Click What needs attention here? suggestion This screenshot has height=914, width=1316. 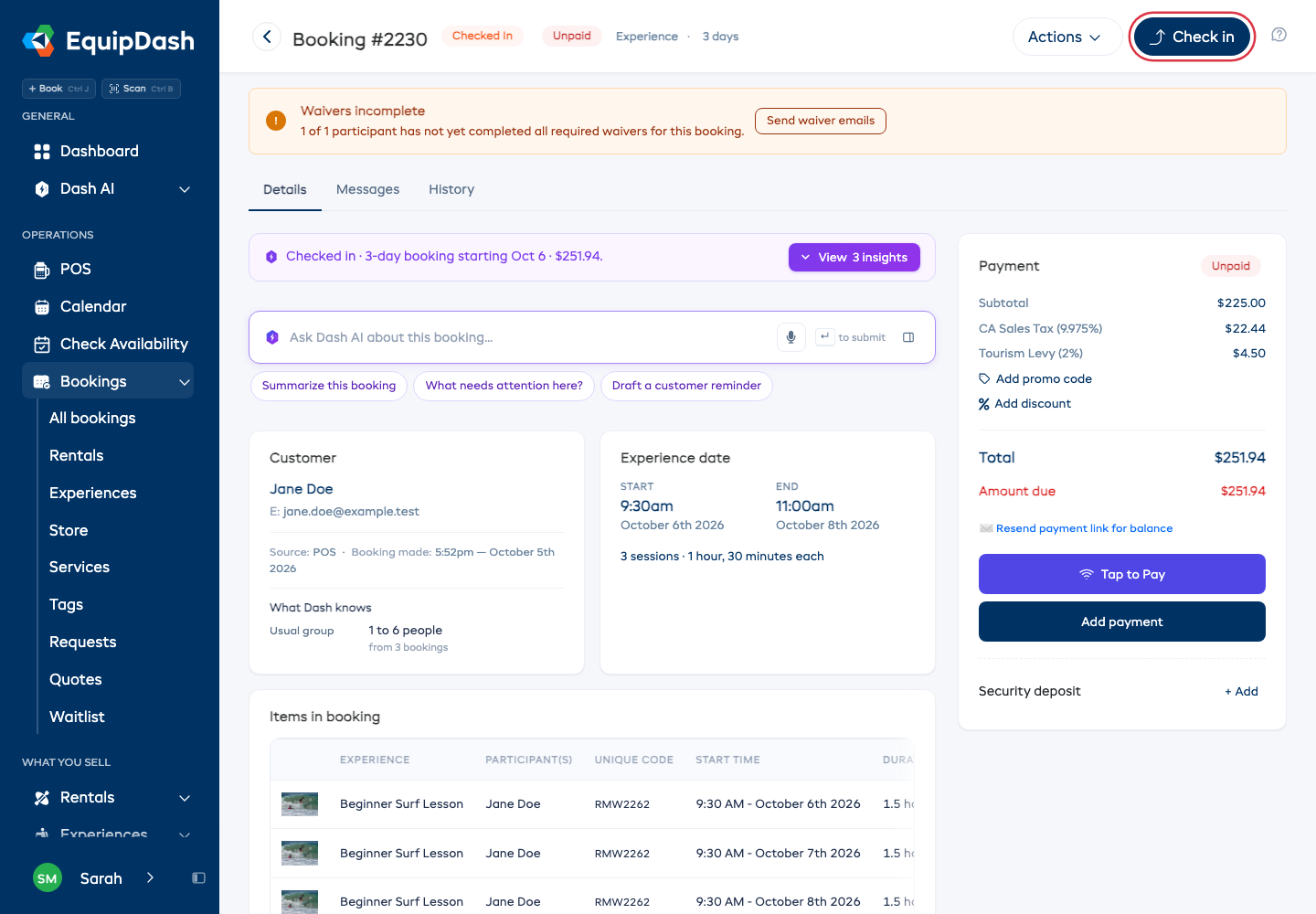[x=504, y=386]
